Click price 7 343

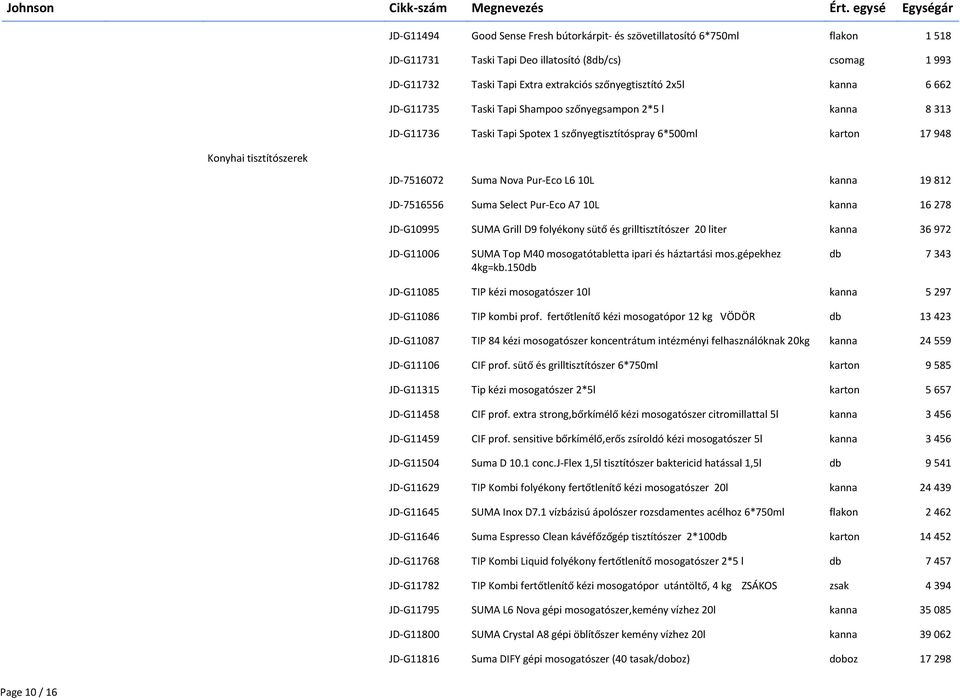tap(938, 254)
